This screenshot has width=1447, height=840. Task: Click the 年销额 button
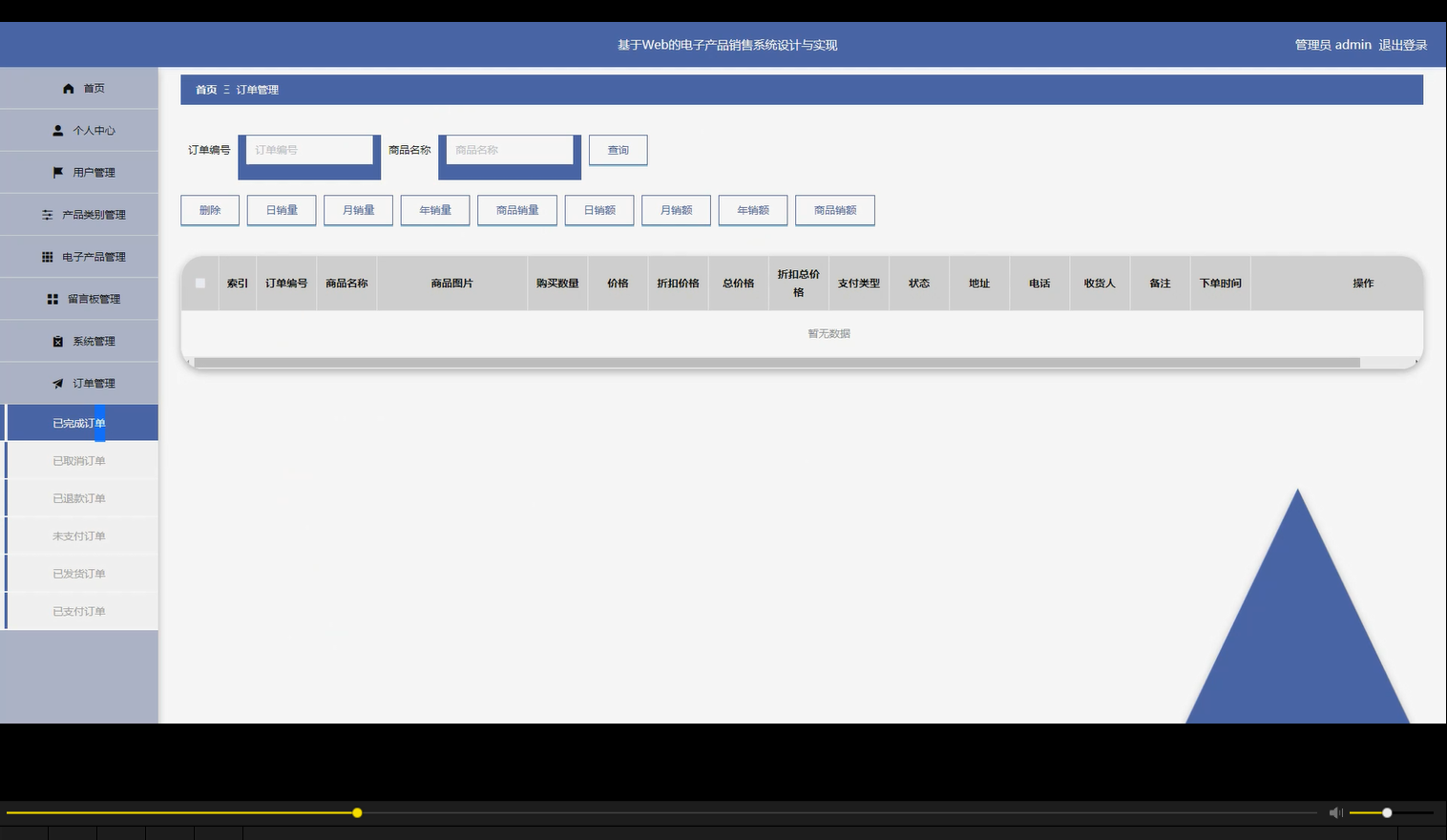[753, 210]
